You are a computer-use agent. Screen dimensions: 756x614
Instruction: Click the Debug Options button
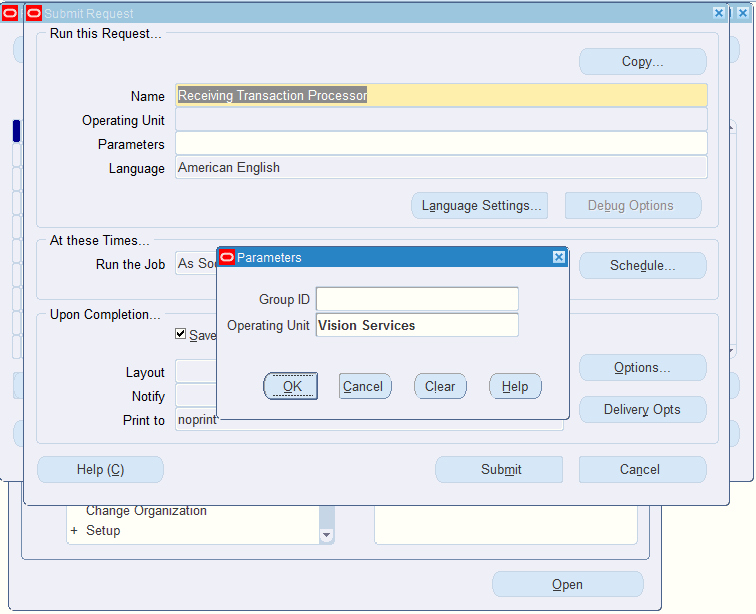pyautogui.click(x=633, y=205)
